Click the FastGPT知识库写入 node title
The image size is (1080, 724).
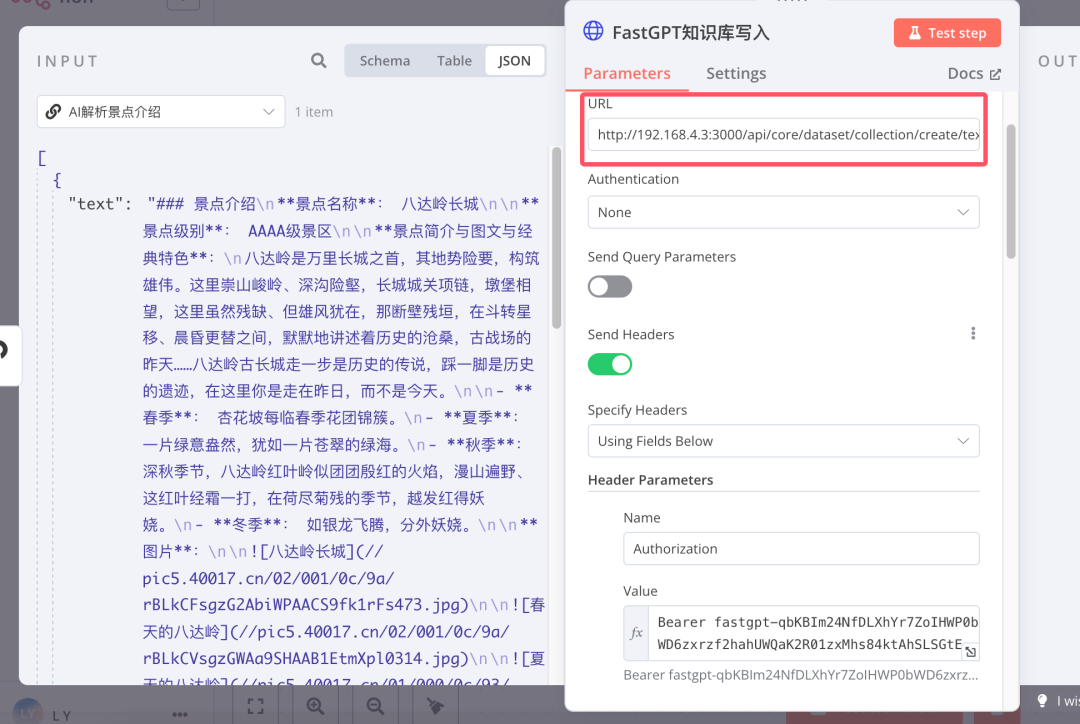[690, 32]
